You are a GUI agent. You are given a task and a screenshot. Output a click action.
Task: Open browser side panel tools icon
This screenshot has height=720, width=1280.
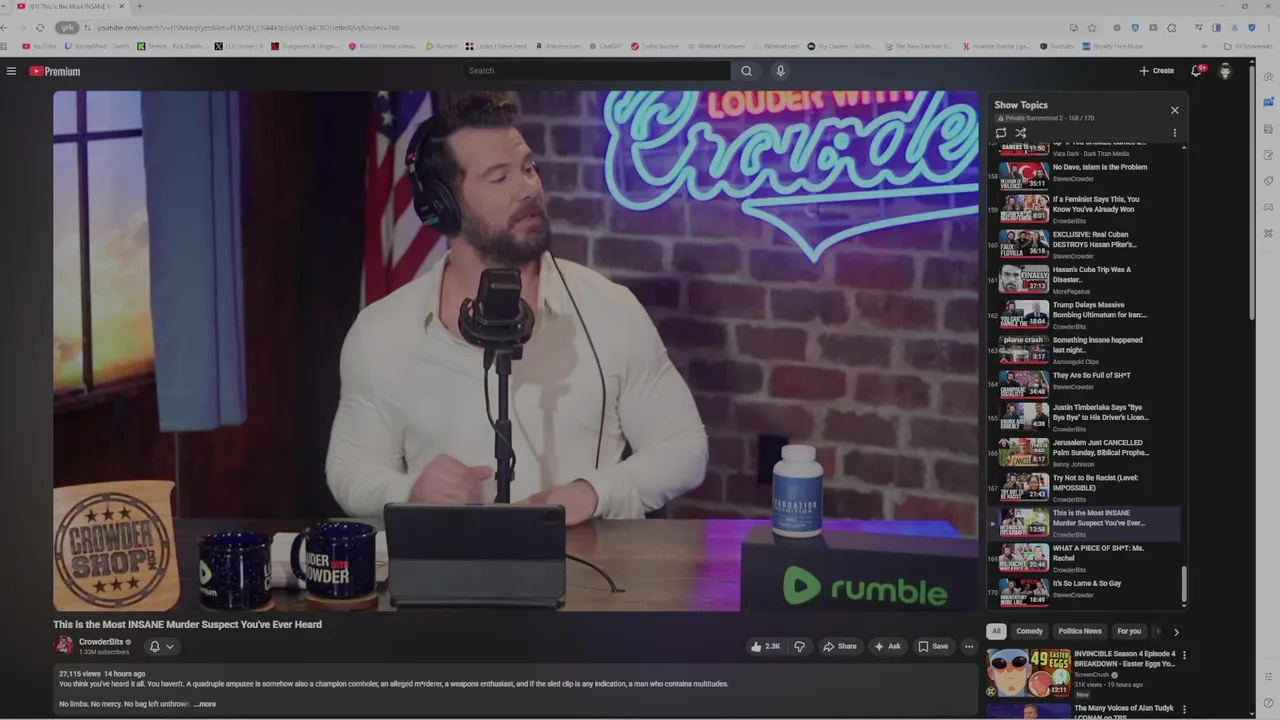(x=1268, y=233)
